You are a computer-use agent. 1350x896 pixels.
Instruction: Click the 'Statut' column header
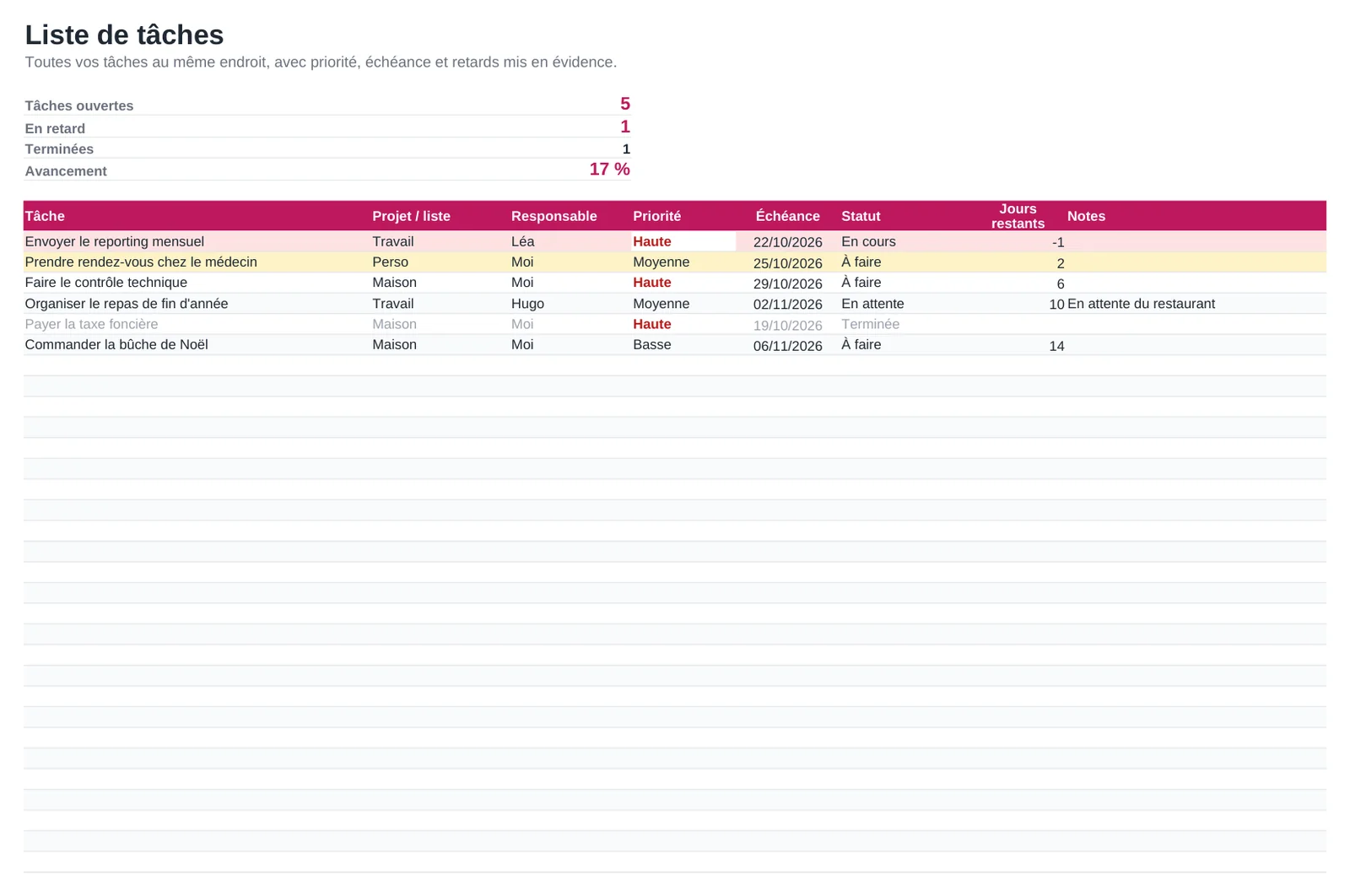[861, 216]
